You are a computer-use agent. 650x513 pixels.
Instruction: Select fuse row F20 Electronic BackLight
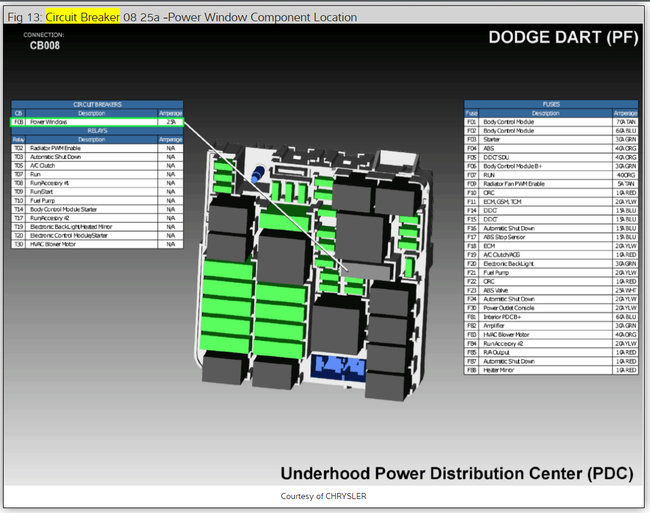551,264
